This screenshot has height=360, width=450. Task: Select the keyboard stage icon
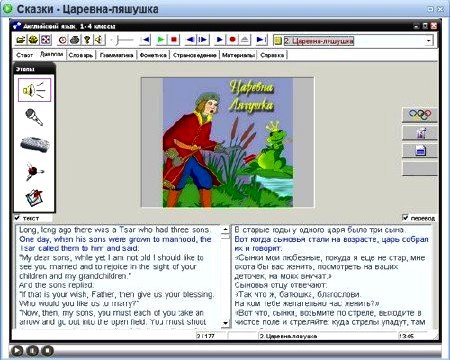point(35,144)
